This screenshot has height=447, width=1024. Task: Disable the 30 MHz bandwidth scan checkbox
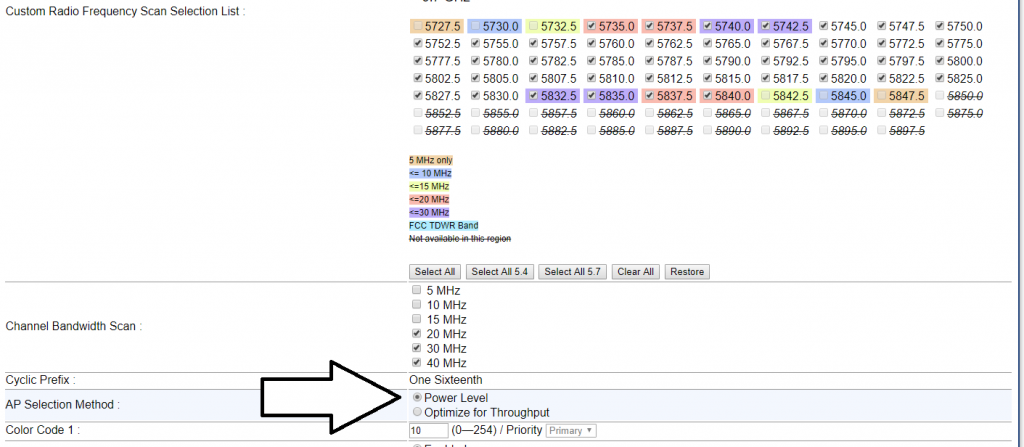click(x=417, y=348)
